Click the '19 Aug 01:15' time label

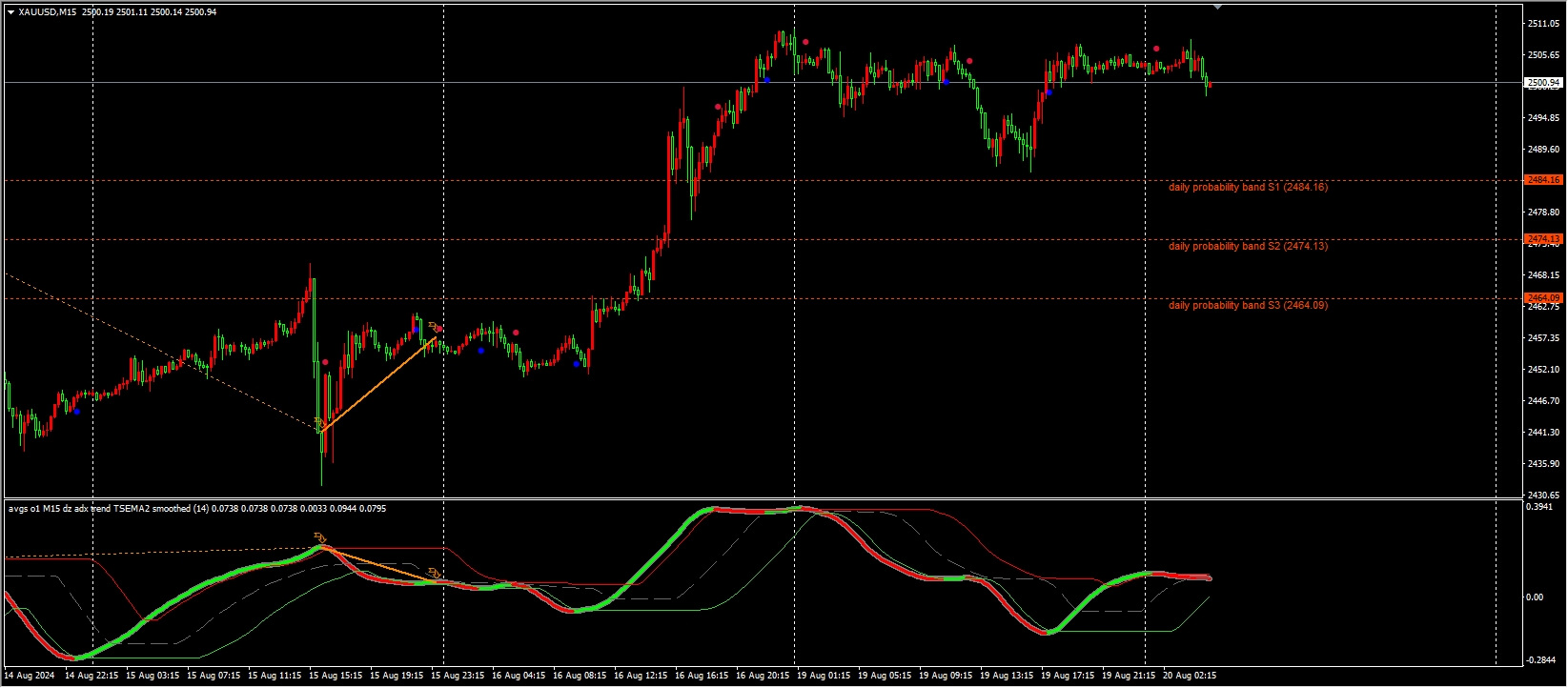tap(824, 677)
